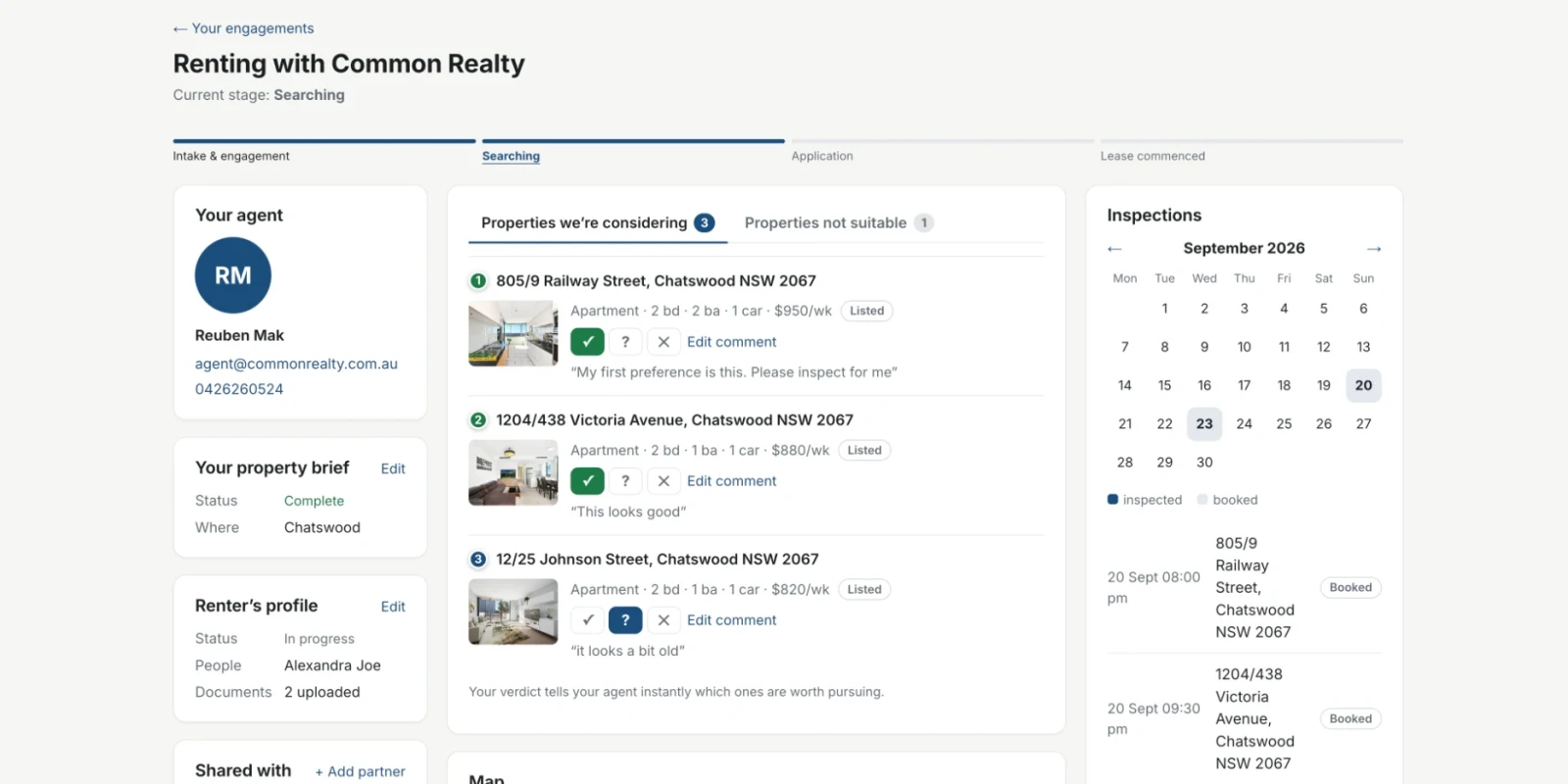
Task: Reject 805/9 Railway Street with X icon
Action: click(x=663, y=342)
